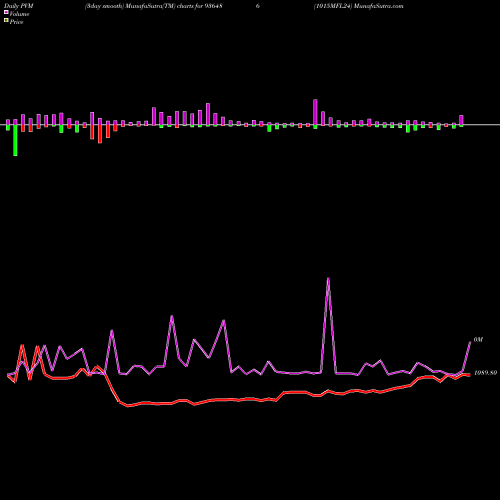Click the '(1015MFL24) MunafaSutra.com' heading

point(358,6)
